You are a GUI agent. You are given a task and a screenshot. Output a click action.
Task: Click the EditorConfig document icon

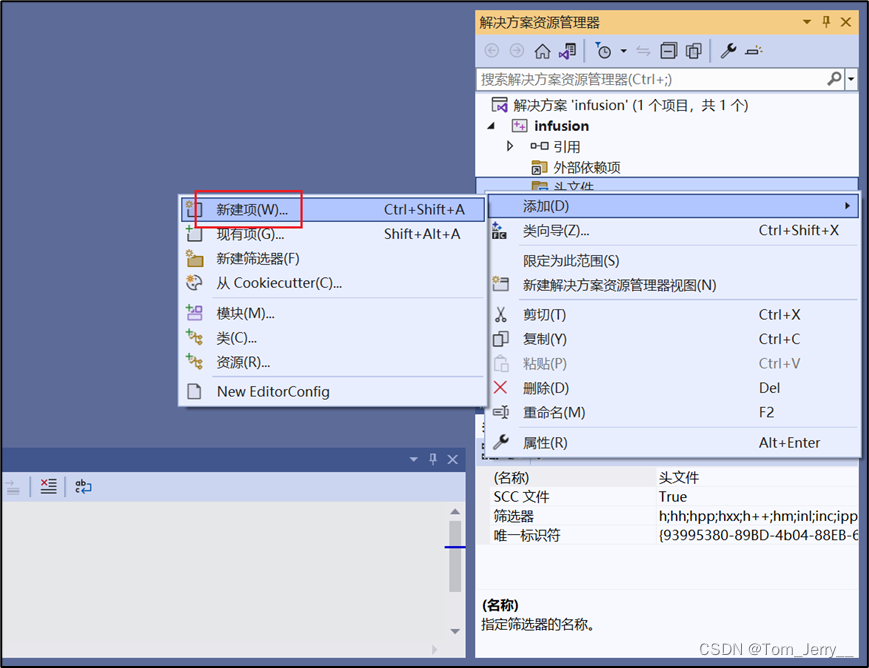194,391
